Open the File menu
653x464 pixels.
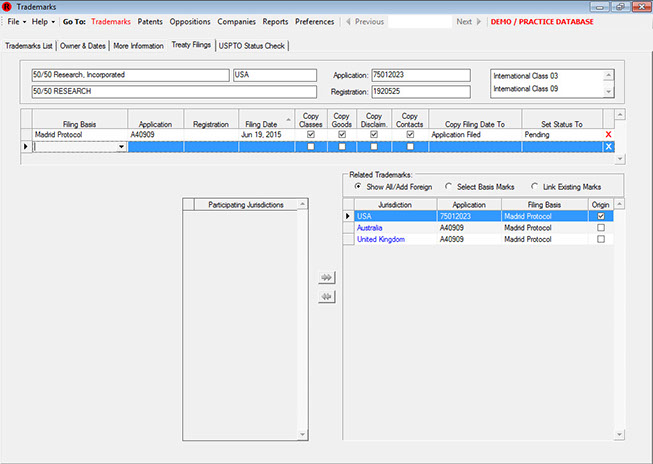point(15,21)
